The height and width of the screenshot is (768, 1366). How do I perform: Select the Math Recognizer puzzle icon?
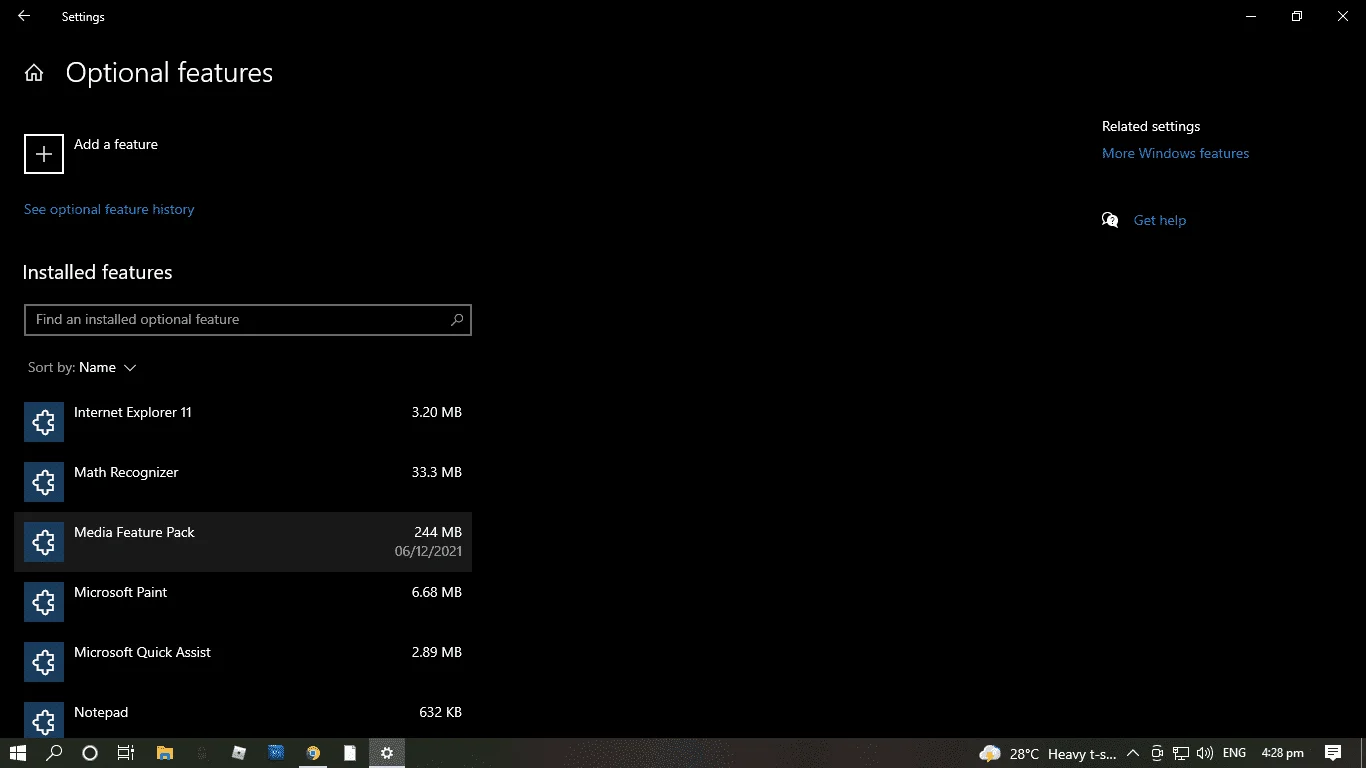coord(44,482)
